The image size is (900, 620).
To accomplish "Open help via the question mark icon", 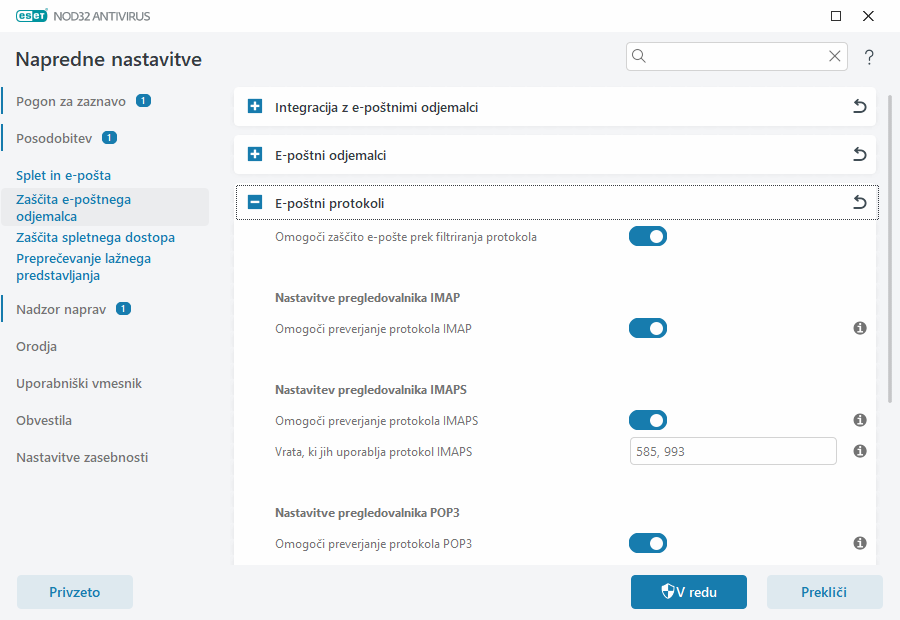I will tap(868, 56).
